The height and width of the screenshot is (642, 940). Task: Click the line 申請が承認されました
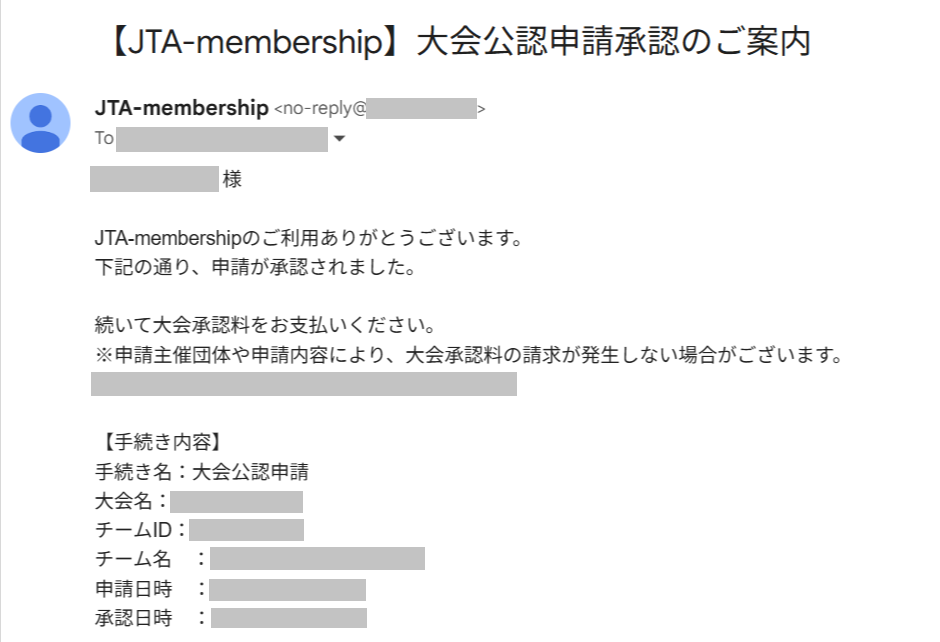click(x=253, y=268)
